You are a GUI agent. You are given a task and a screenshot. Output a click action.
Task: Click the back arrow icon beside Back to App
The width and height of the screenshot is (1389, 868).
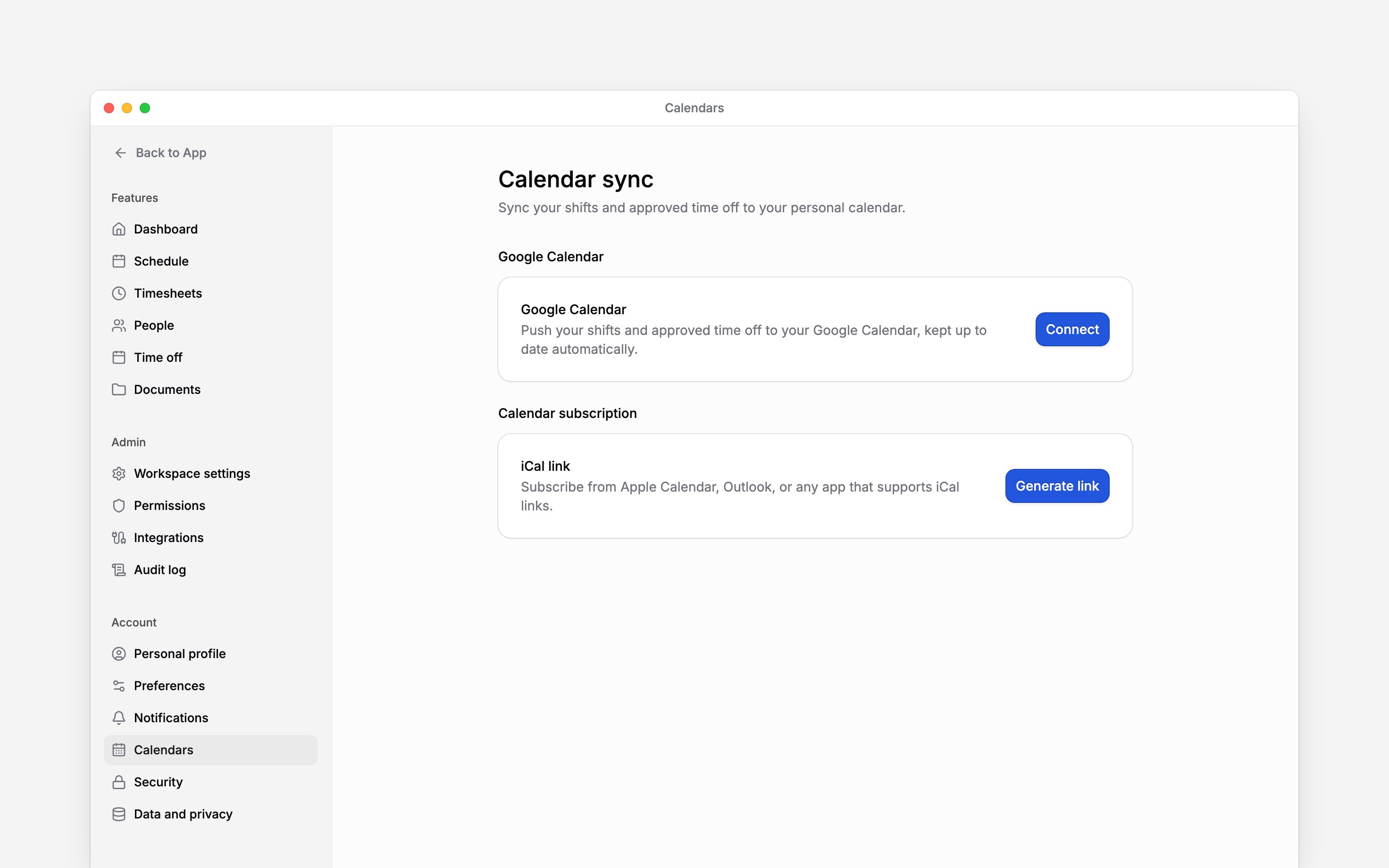(x=120, y=153)
